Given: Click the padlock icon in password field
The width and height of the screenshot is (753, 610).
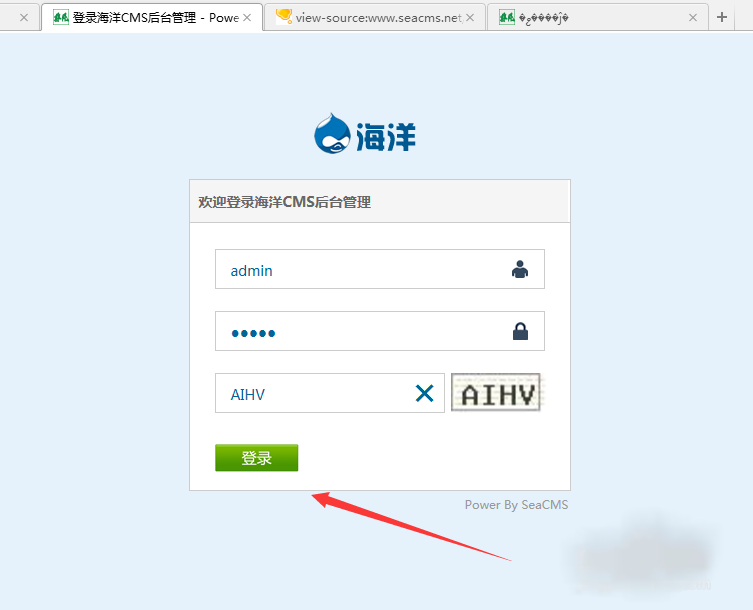Looking at the screenshot, I should tap(520, 331).
